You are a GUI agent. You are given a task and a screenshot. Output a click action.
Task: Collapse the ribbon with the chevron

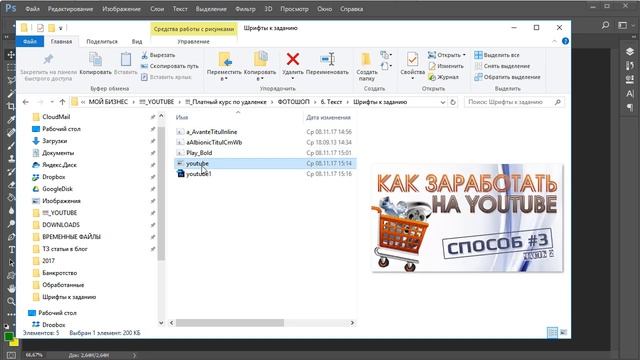(x=554, y=41)
